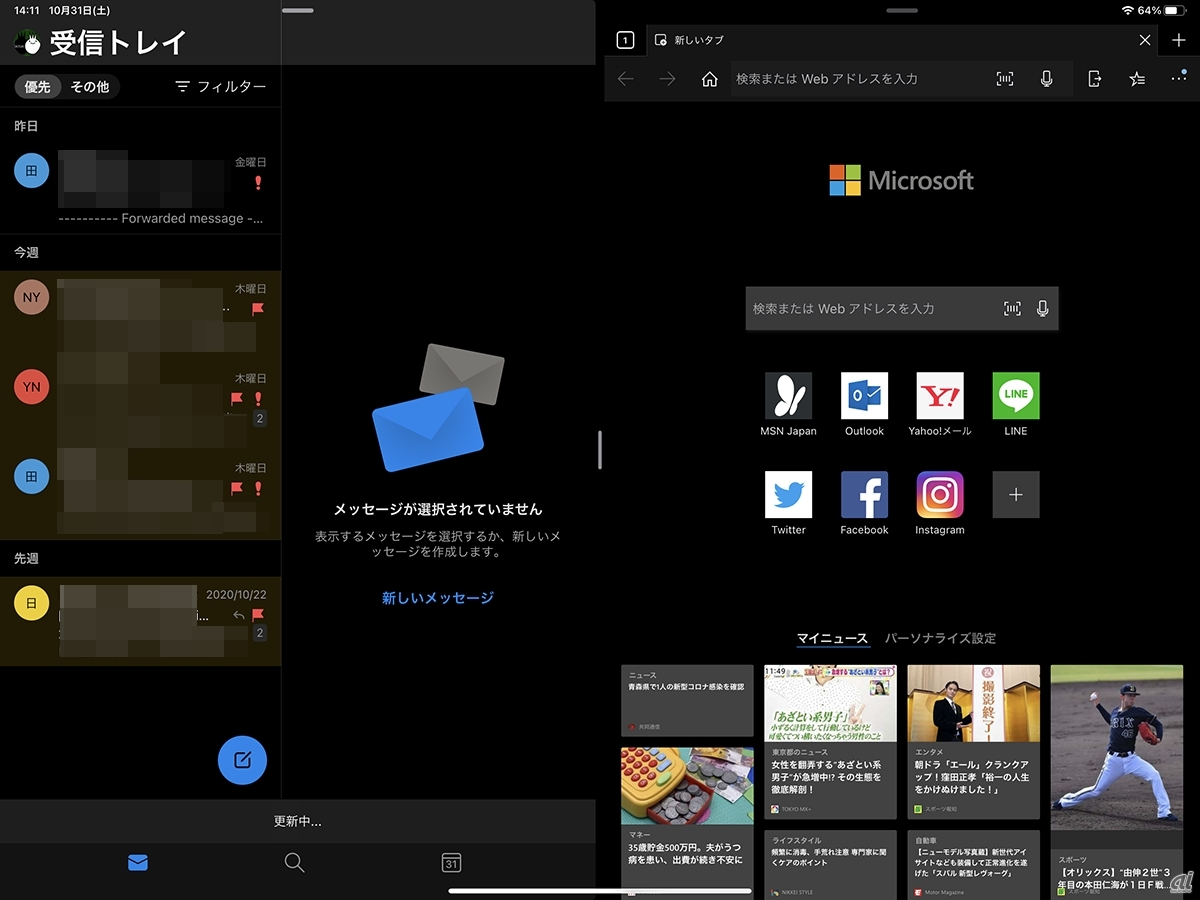Click the Edge home icon
The width and height of the screenshot is (1200, 900).
709,79
